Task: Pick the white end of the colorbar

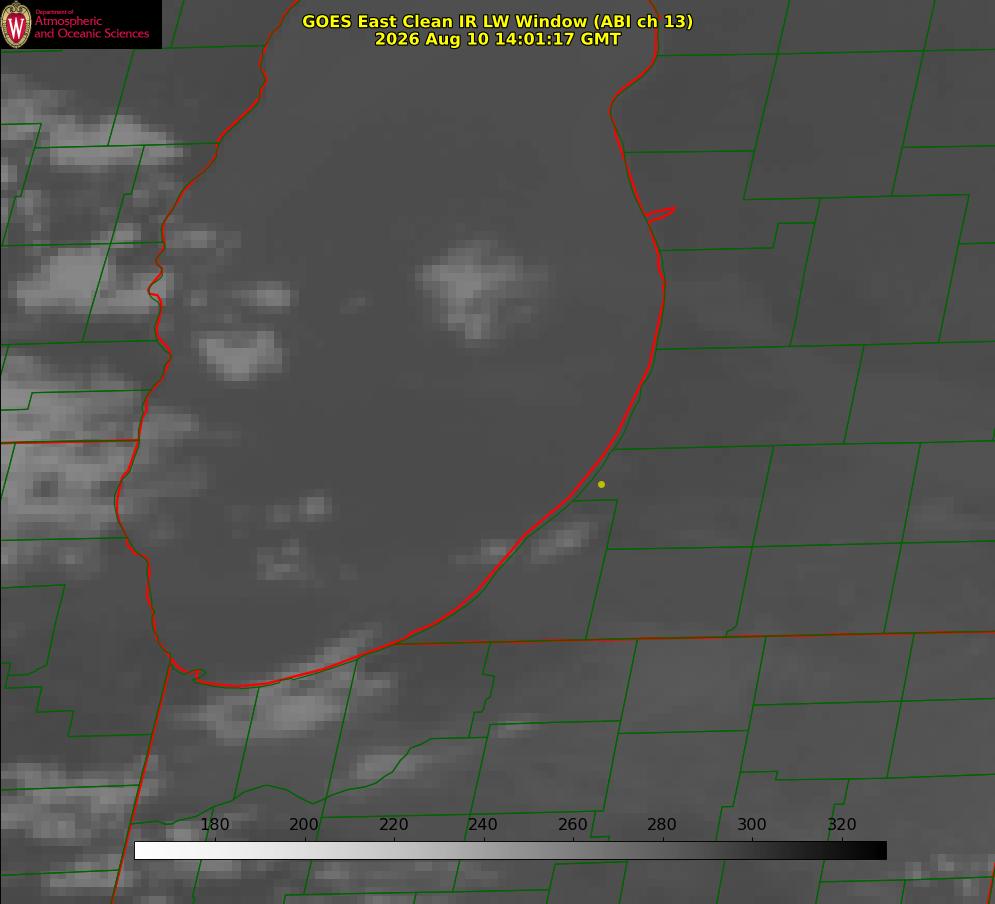Action: (143, 851)
